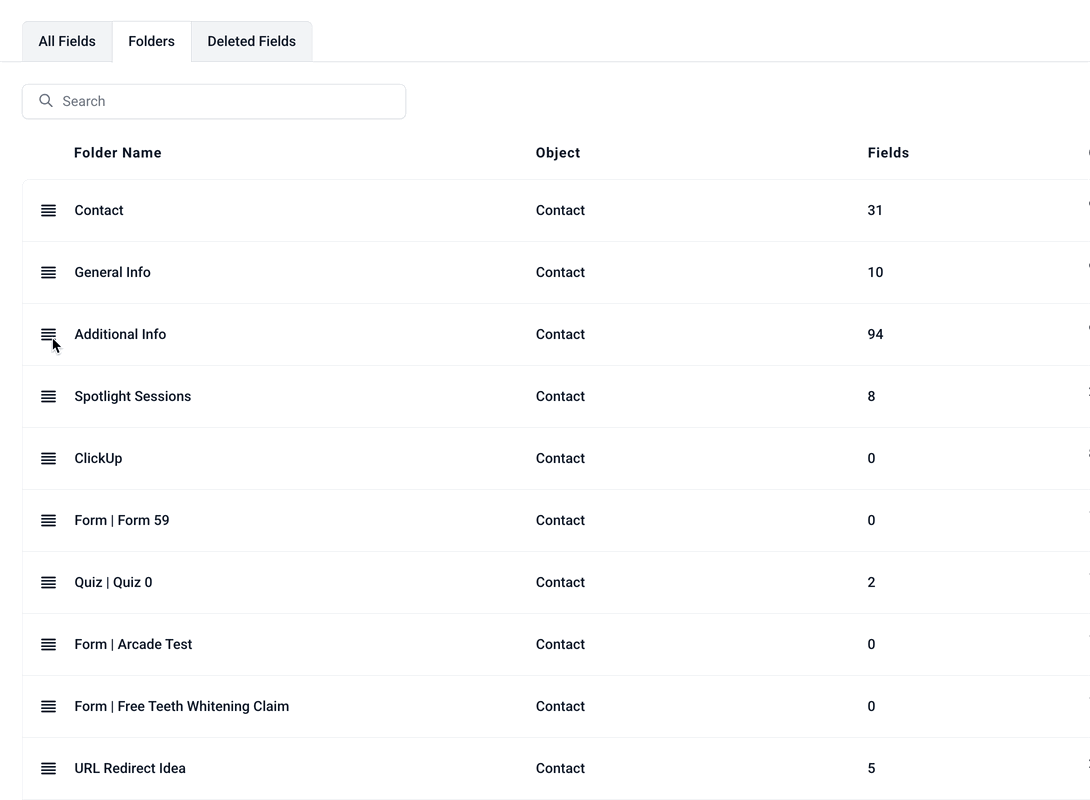Click drag handle beside Additional Info

tap(48, 334)
